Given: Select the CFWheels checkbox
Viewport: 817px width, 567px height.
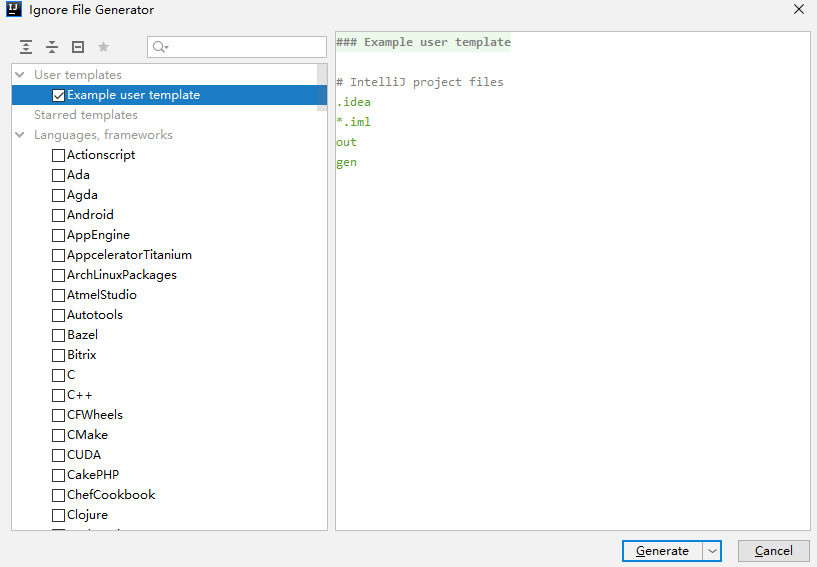Looking at the screenshot, I should coord(58,415).
